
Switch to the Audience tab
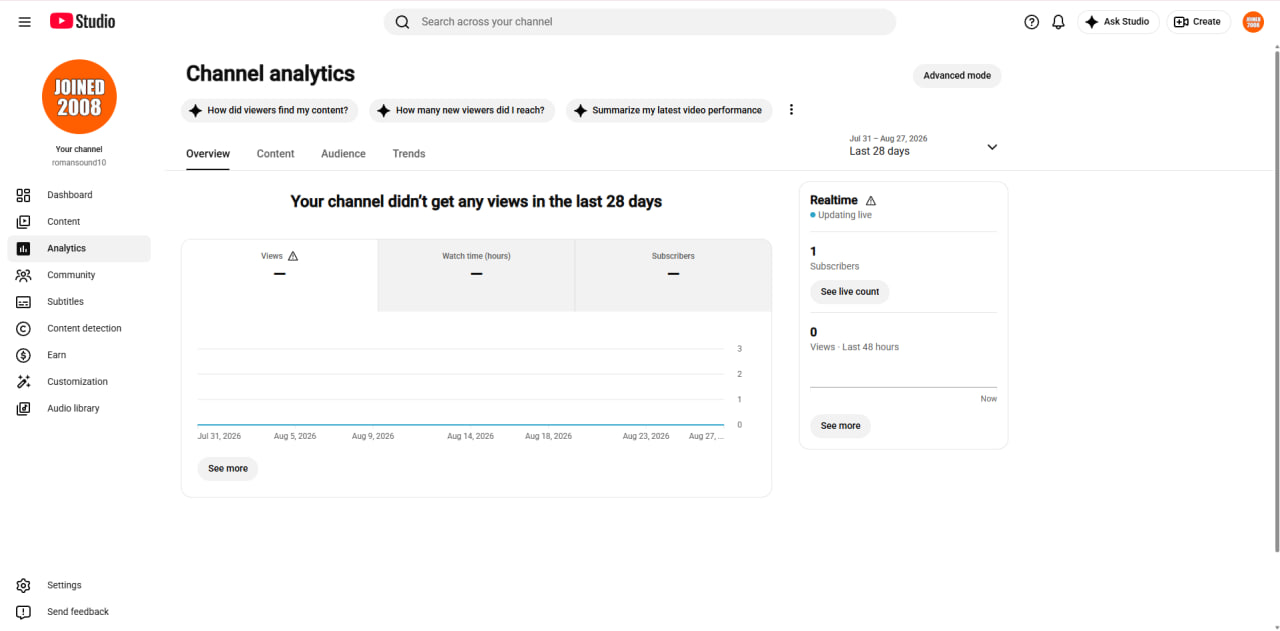pyautogui.click(x=343, y=154)
